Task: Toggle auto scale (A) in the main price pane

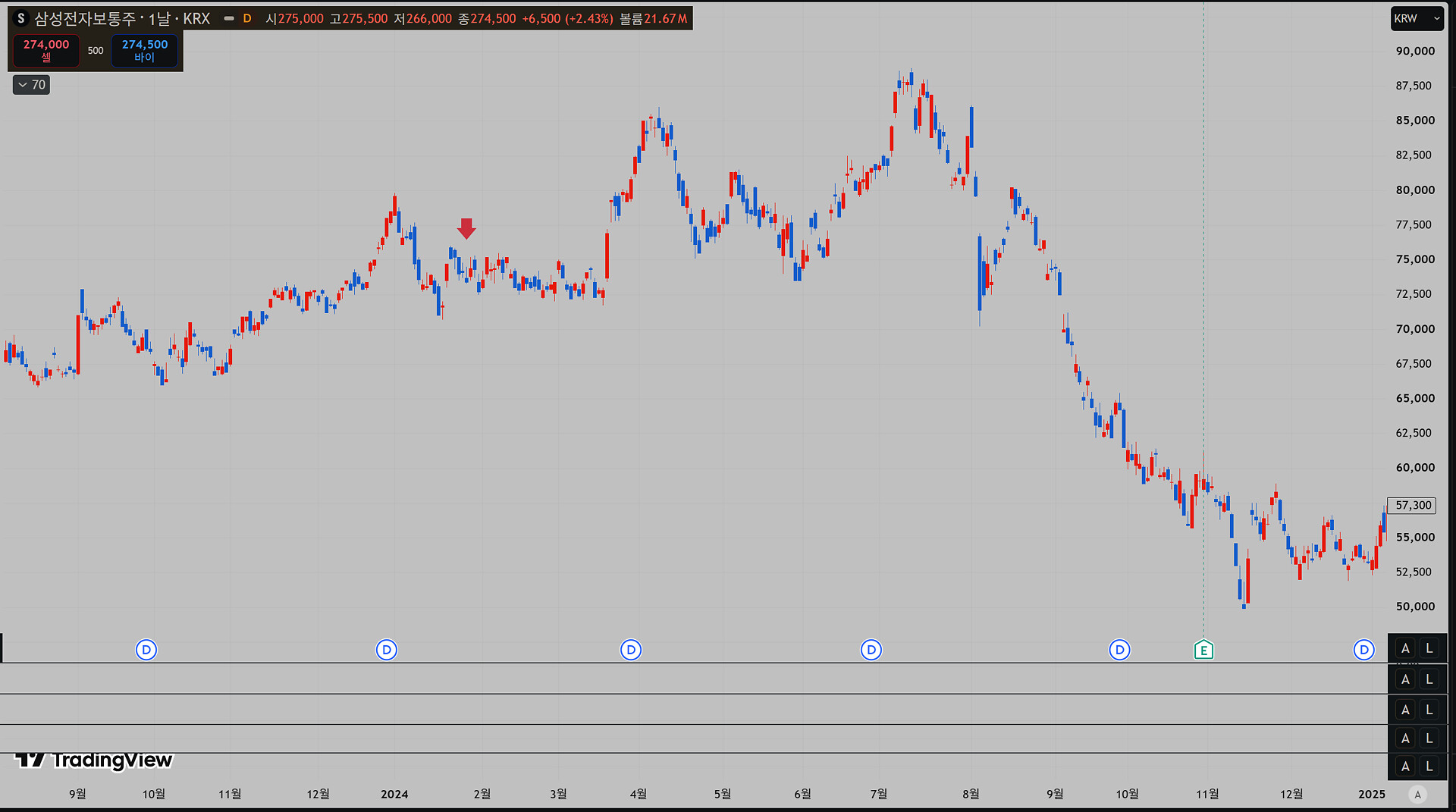Action: coord(1405,648)
